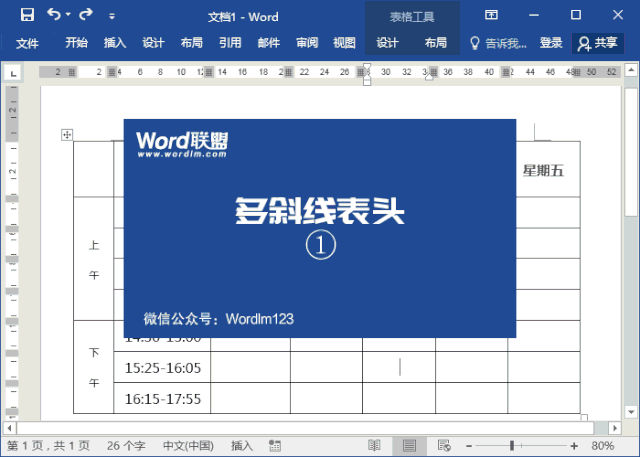Click the language indicator 中文(中国)
The image size is (640, 457).
click(x=188, y=446)
